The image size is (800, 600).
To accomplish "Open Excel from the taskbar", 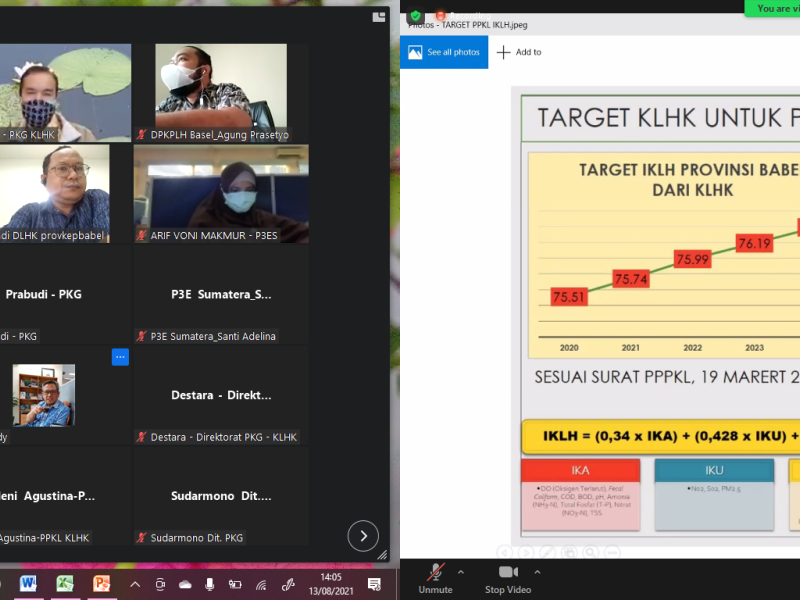I will click(65, 583).
